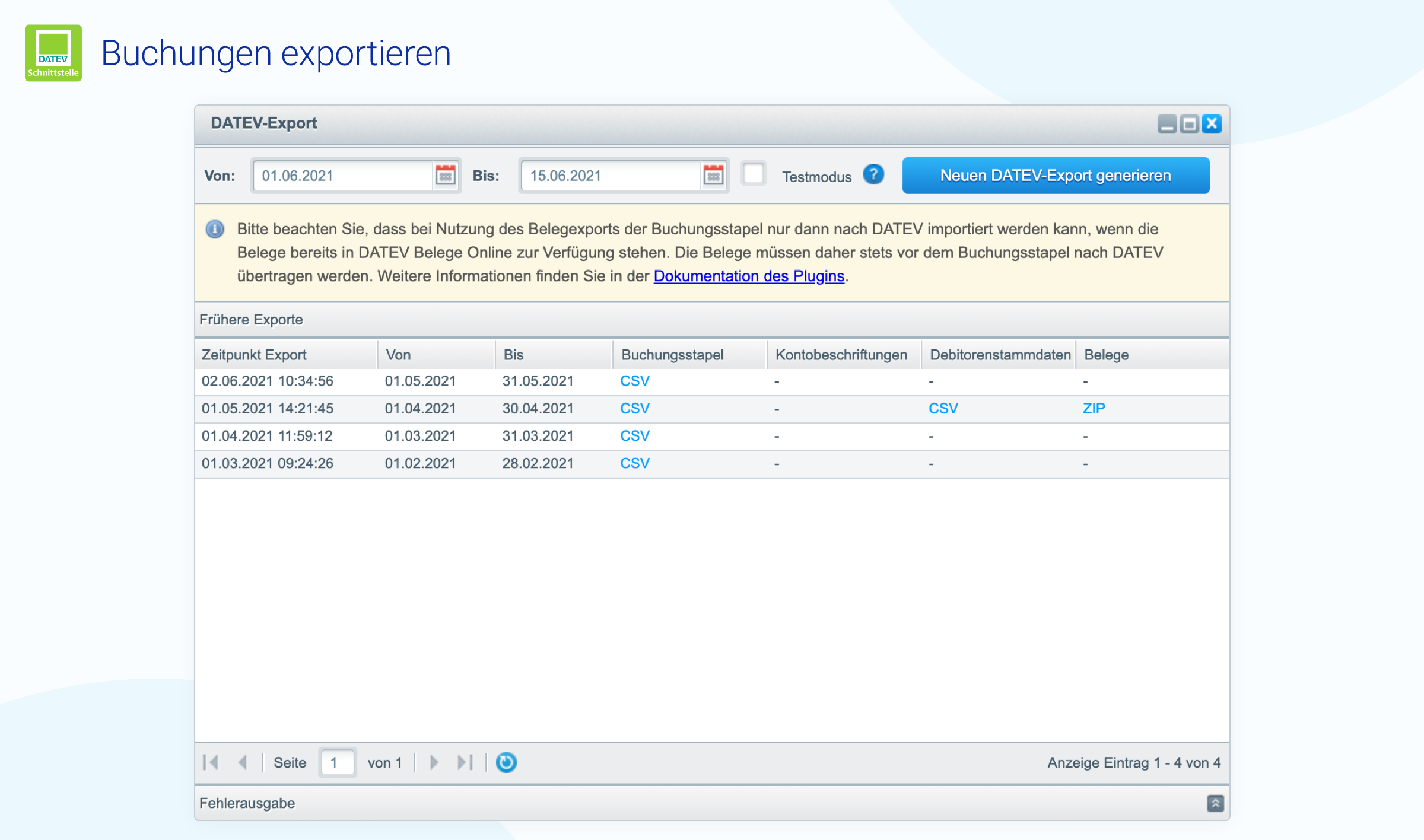Maximize the DATEV-Export window
The height and width of the screenshot is (840, 1424).
pos(1189,124)
